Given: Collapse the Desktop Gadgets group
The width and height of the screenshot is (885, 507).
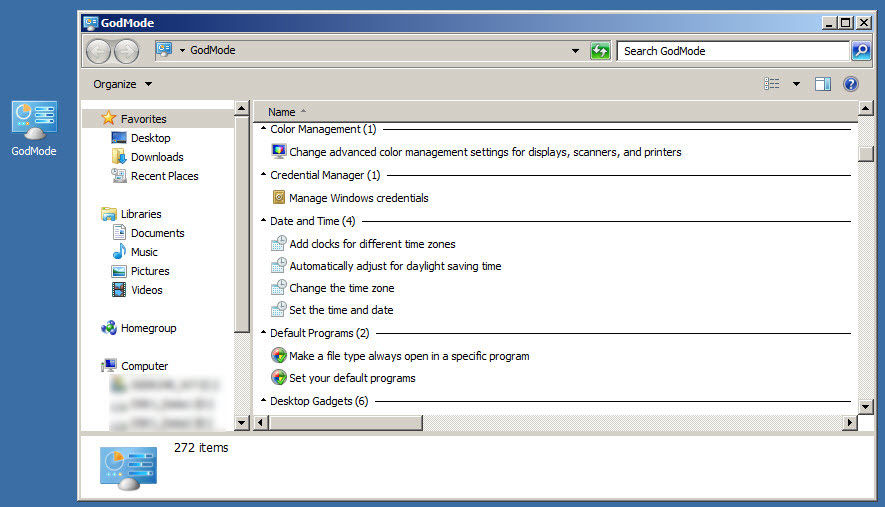Looking at the screenshot, I should pos(264,400).
